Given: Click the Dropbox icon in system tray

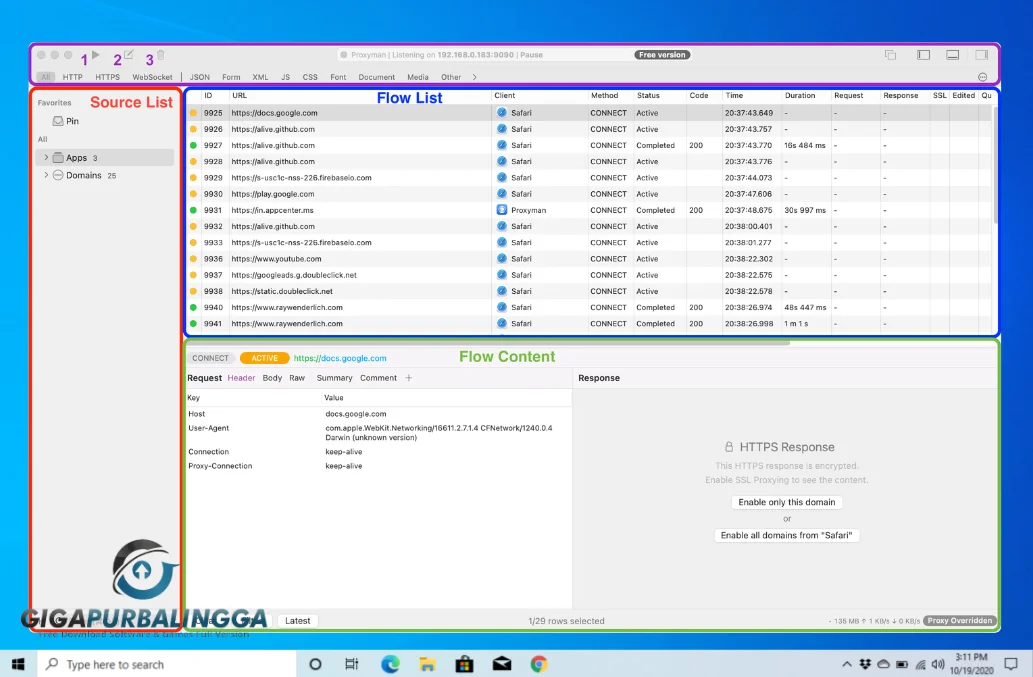Looking at the screenshot, I should tap(865, 664).
